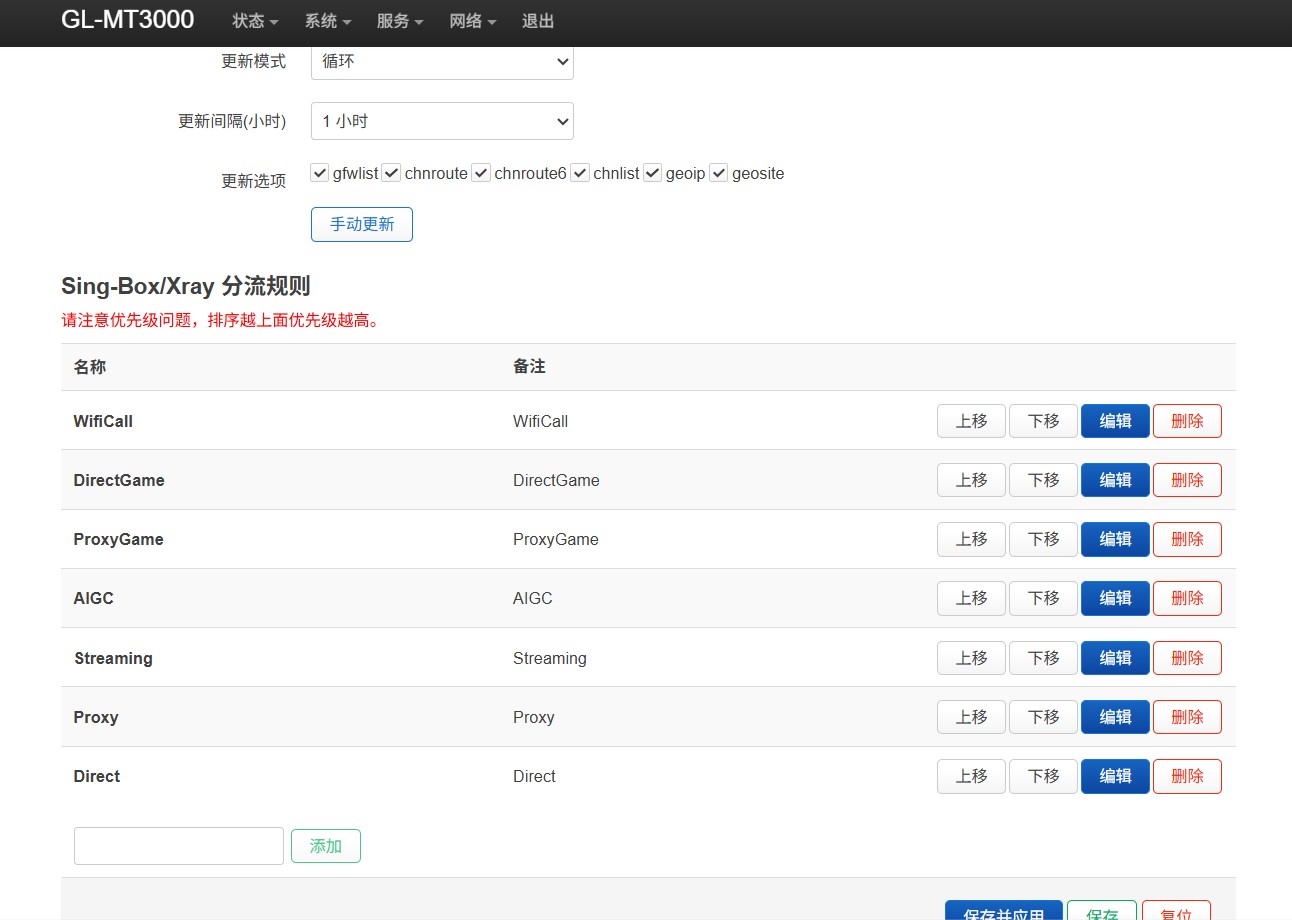This screenshot has height=920, width=1292.
Task: Expand the 网络 navigation menu
Action: point(472,21)
